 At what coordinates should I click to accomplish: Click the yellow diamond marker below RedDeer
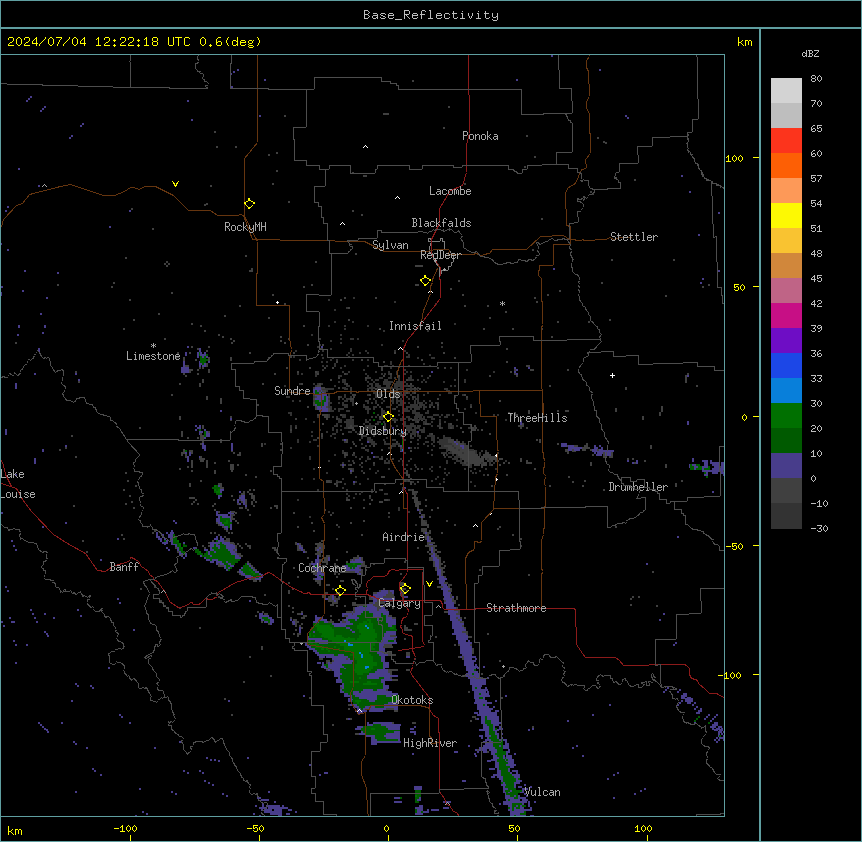pyautogui.click(x=425, y=281)
